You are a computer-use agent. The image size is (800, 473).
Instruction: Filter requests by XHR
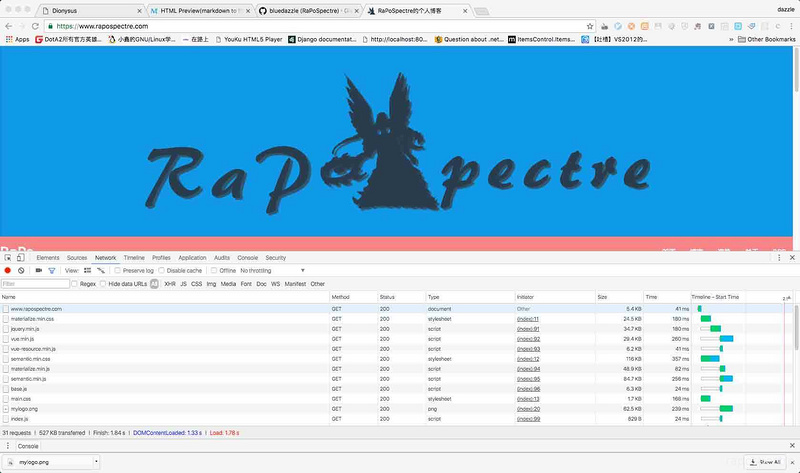pyautogui.click(x=170, y=284)
